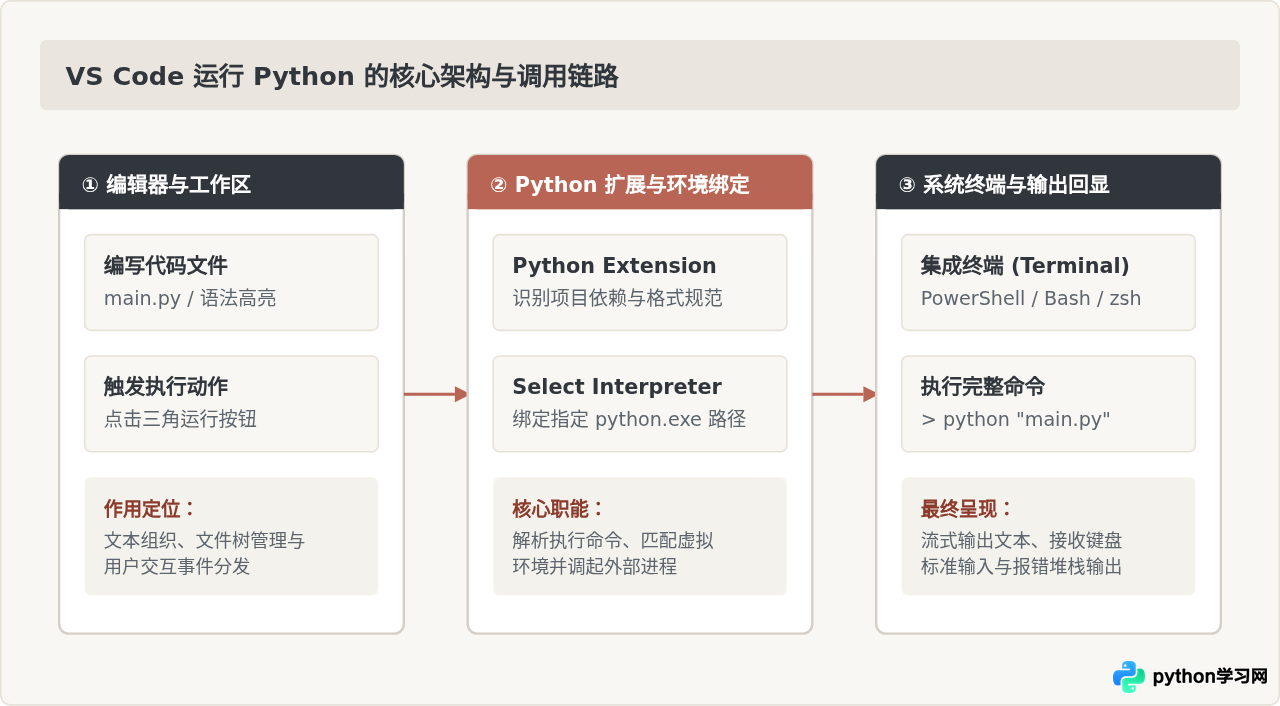Viewport: 1280px width, 706px height.
Task: Click the command '> python "main.py"'
Action: pyautogui.click(x=1015, y=419)
